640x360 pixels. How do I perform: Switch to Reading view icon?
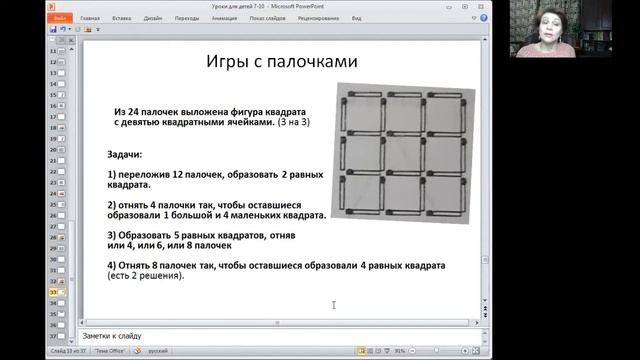(378, 351)
